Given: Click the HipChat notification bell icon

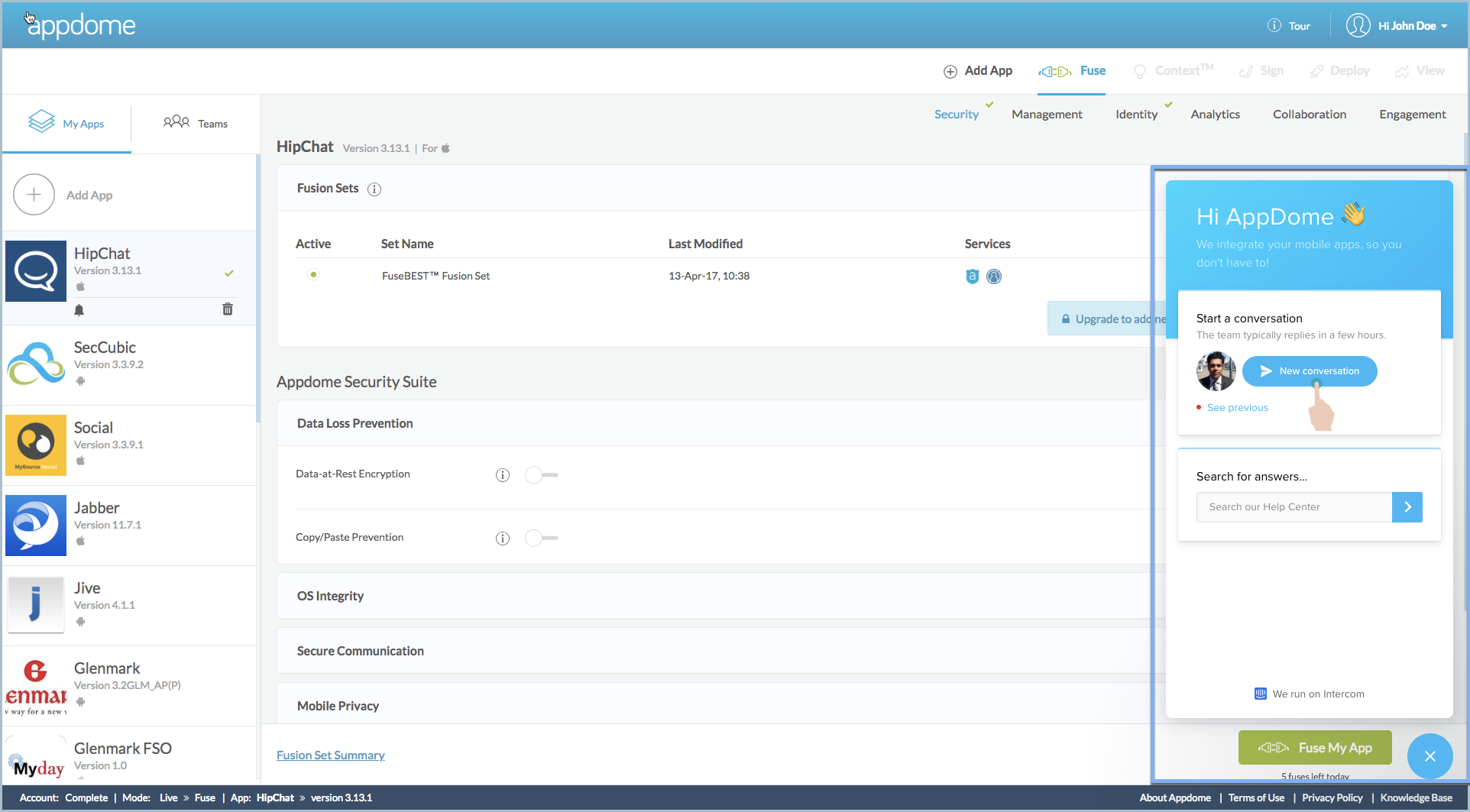Looking at the screenshot, I should 79,309.
